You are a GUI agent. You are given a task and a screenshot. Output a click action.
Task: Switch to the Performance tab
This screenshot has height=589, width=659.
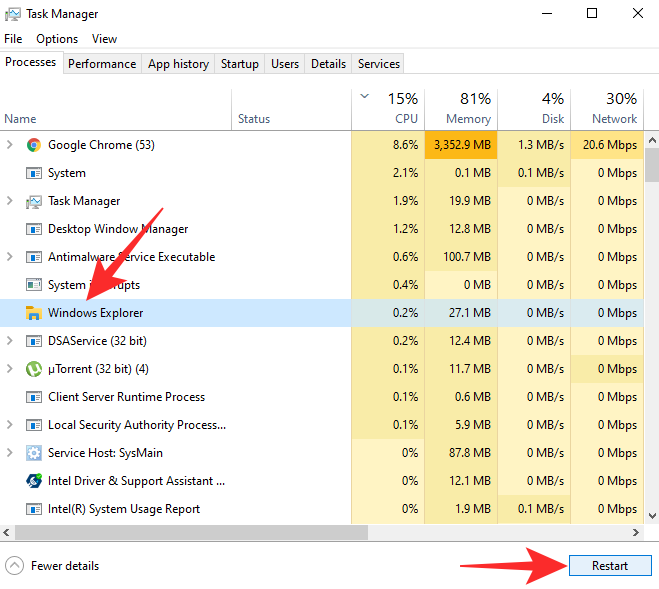point(102,64)
